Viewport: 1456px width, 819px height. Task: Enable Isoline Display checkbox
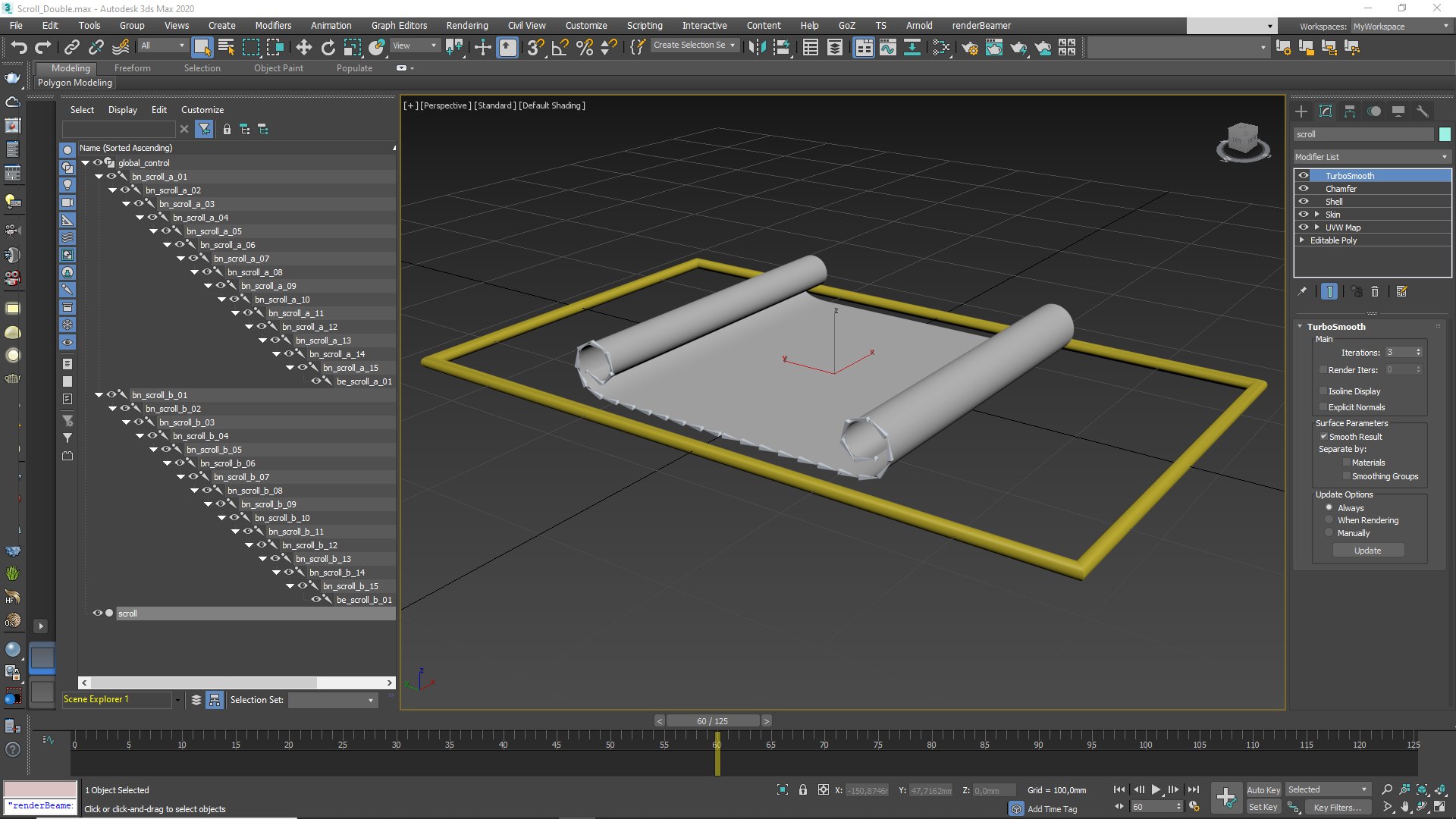(1323, 391)
